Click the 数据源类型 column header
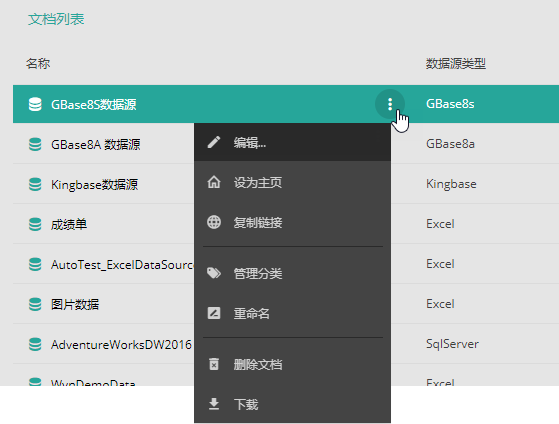Screen dimensions: 559x424 456,63
